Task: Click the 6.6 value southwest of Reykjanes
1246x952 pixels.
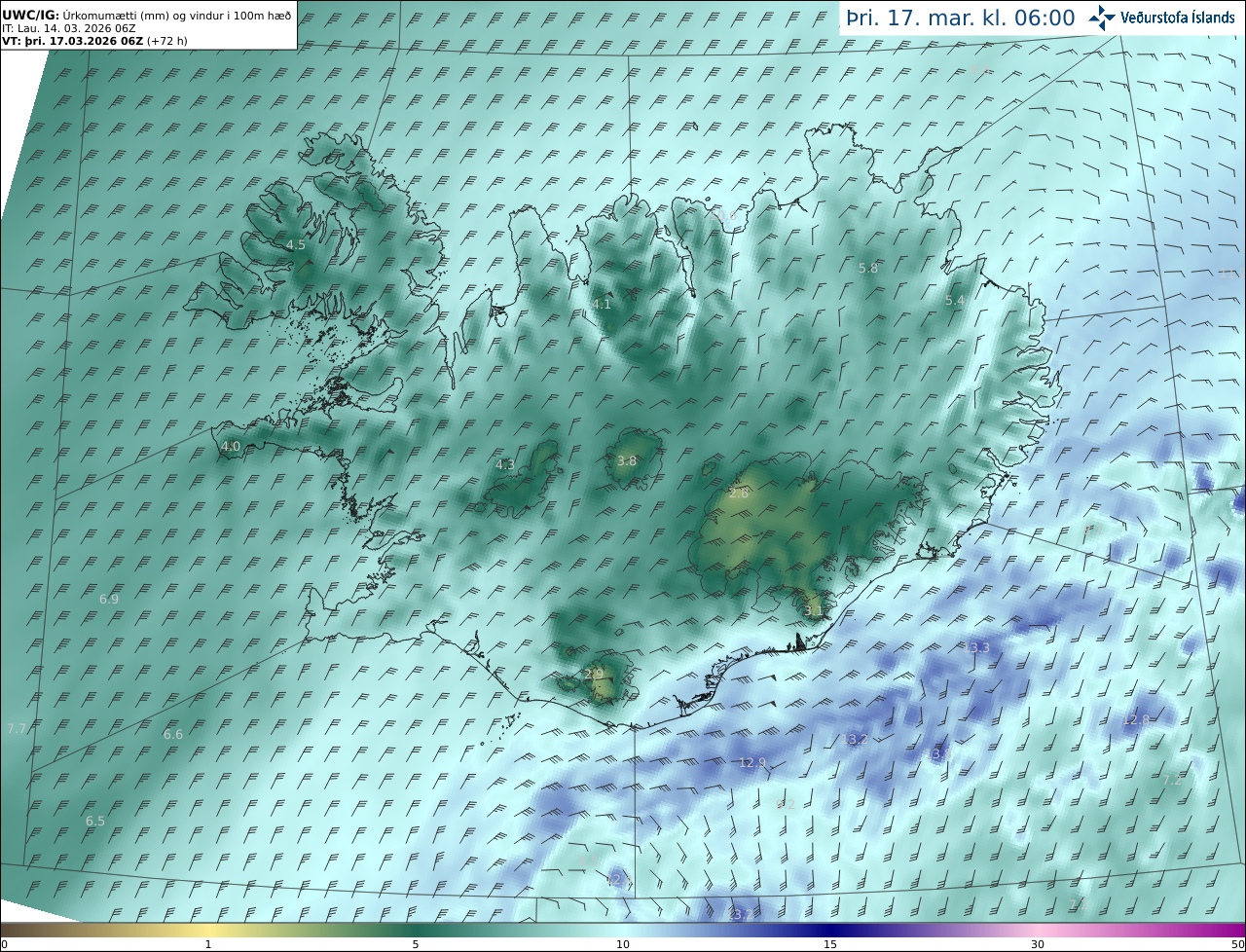Action: [173, 735]
